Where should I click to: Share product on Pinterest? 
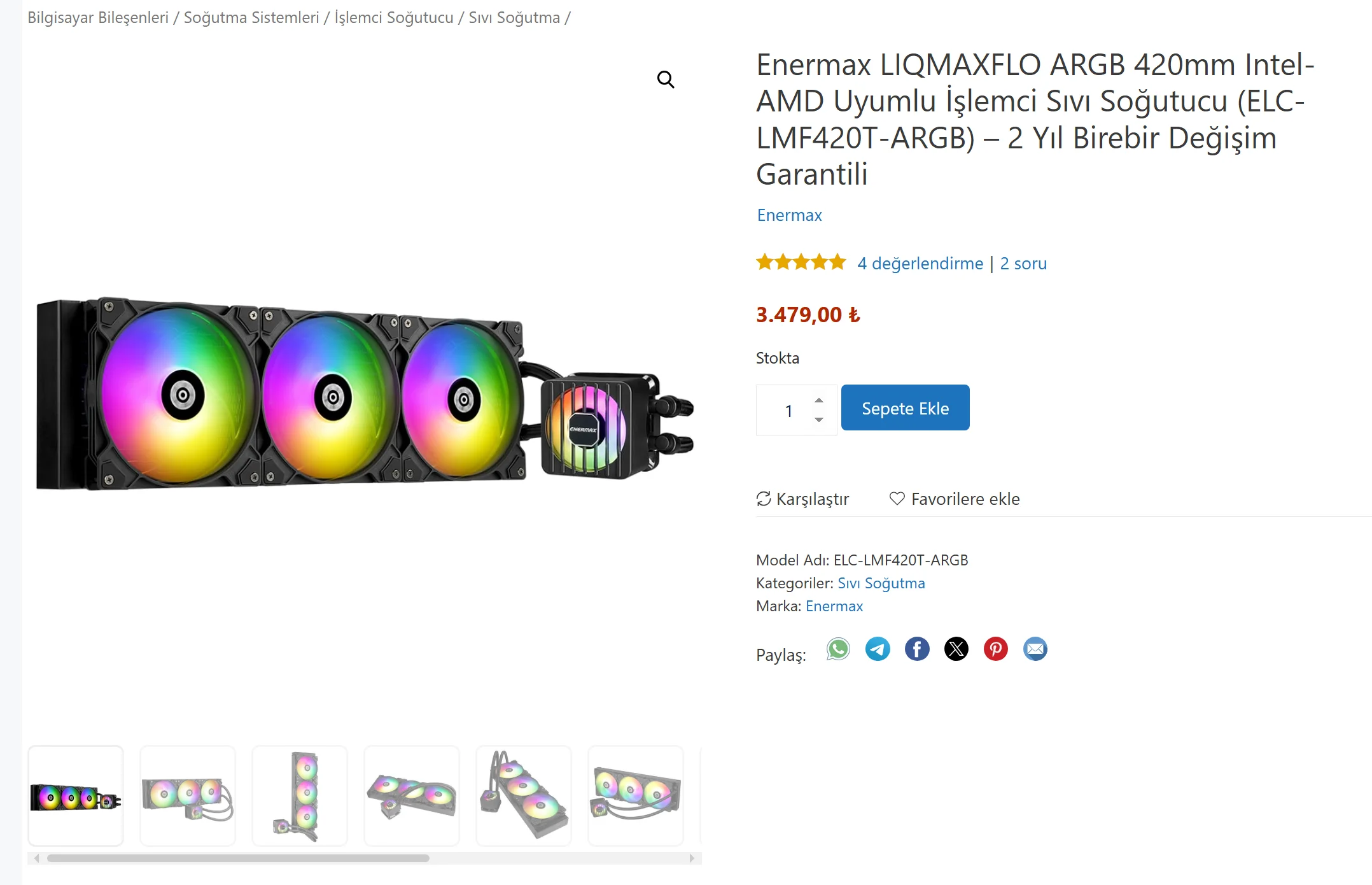pos(996,649)
